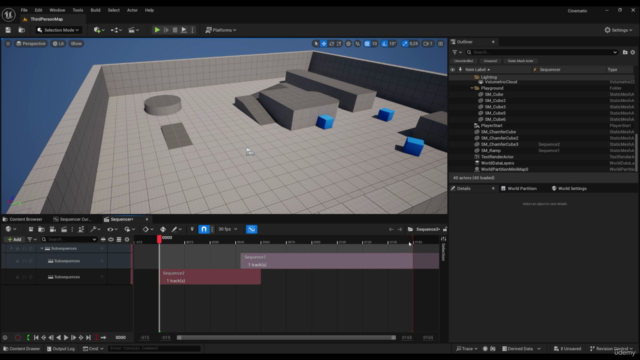This screenshot has width=640, height=360.
Task: Toggle viewport rotation snapping
Action: coord(384,44)
